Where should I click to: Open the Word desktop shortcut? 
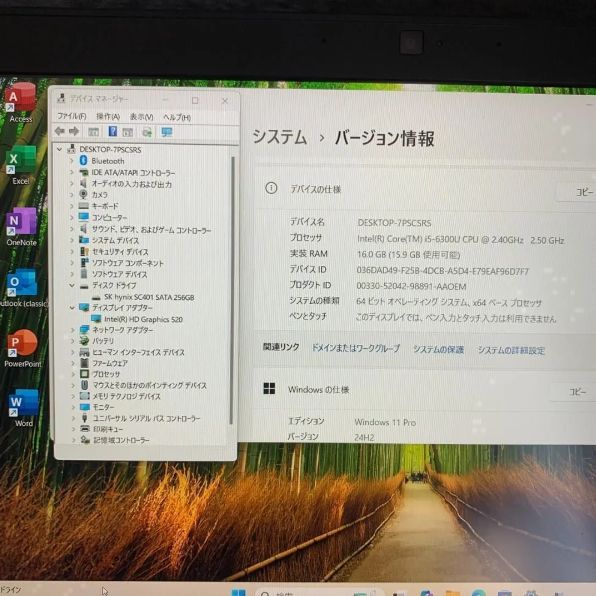(24, 408)
